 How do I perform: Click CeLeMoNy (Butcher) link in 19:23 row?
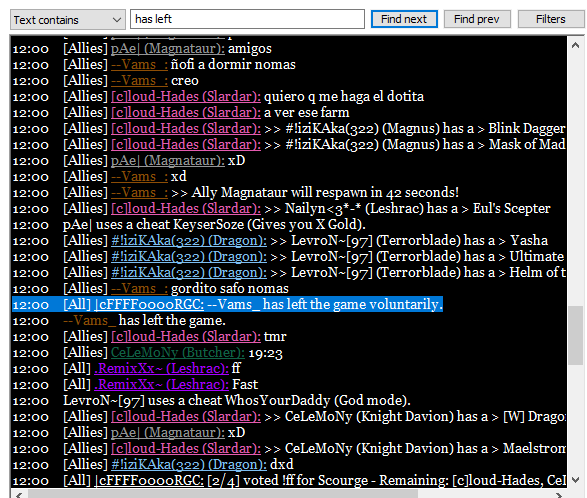point(178,353)
